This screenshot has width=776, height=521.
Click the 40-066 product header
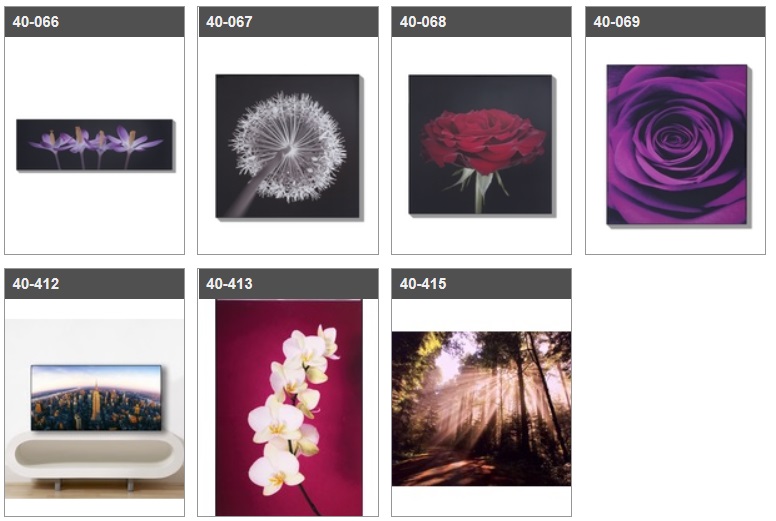[x=95, y=22]
